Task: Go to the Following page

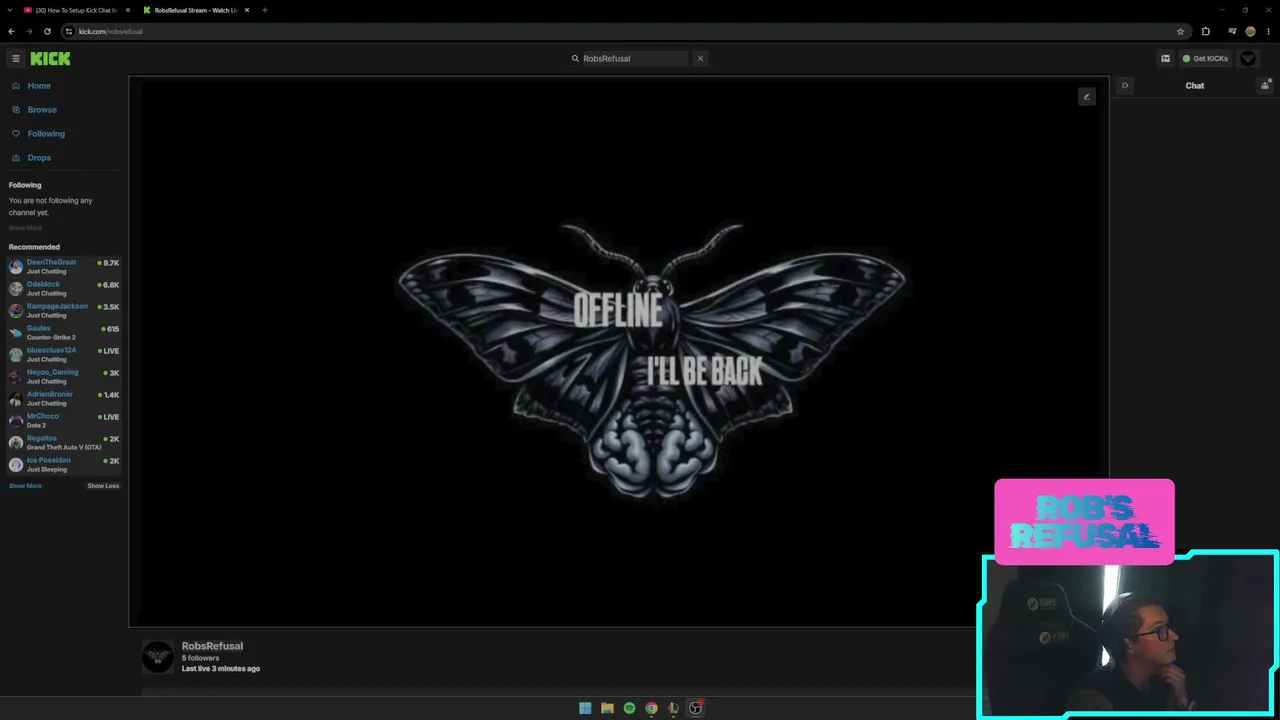Action: 46,134
